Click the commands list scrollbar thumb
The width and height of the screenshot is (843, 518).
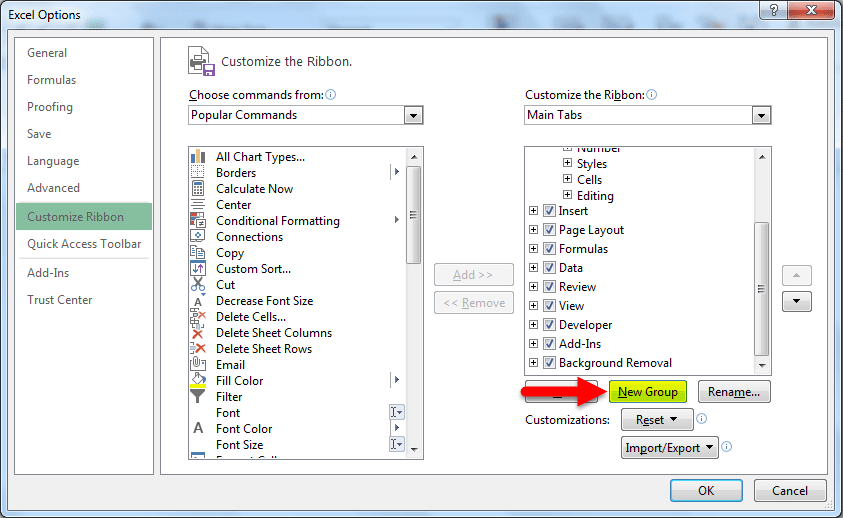tap(413, 215)
